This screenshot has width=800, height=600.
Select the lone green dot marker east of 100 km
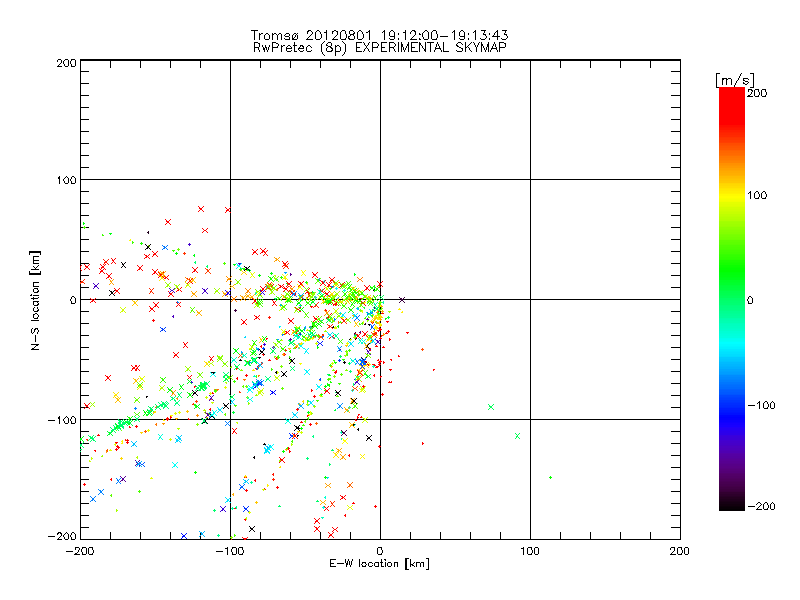(550, 478)
